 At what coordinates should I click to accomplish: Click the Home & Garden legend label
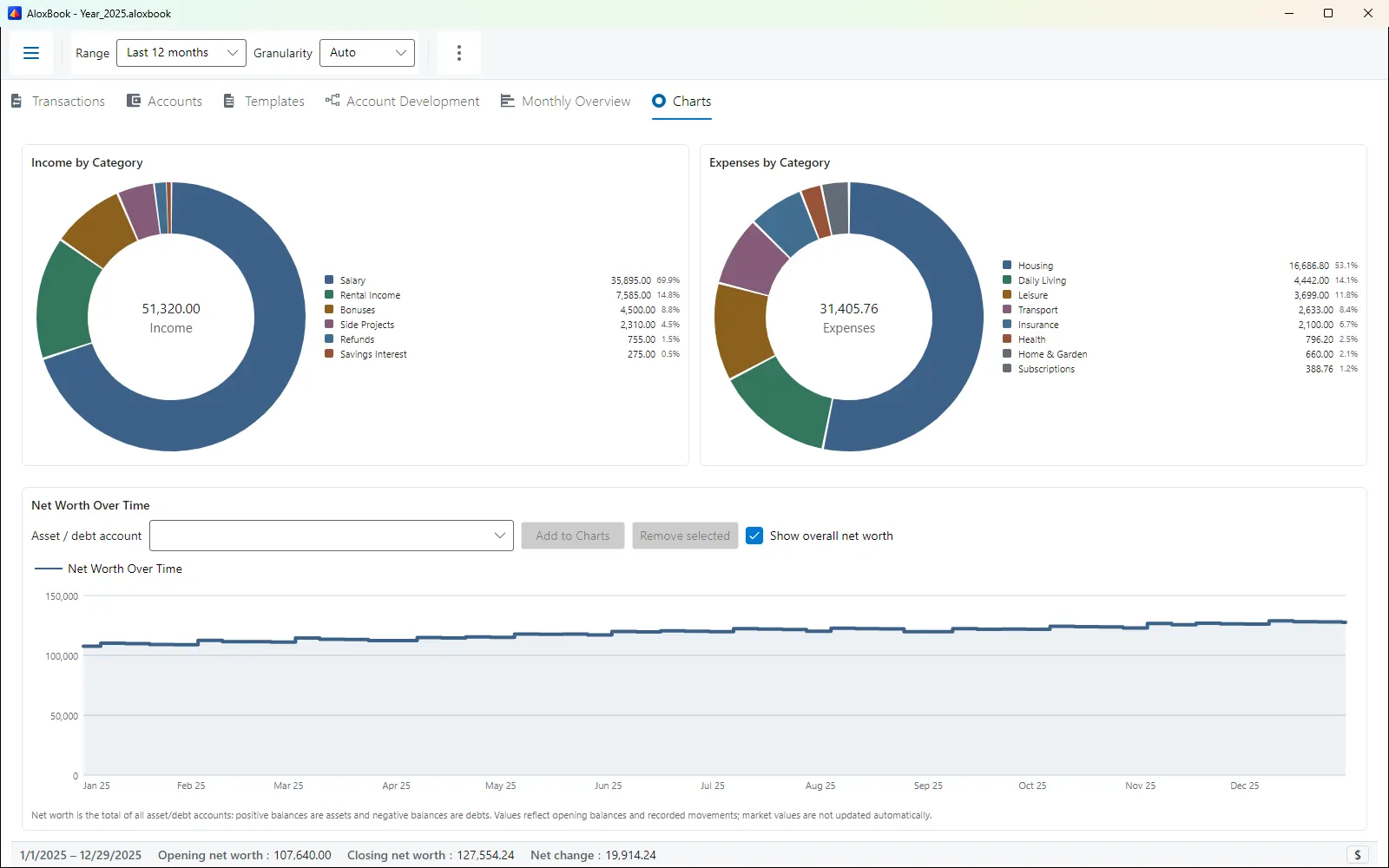tap(1052, 354)
